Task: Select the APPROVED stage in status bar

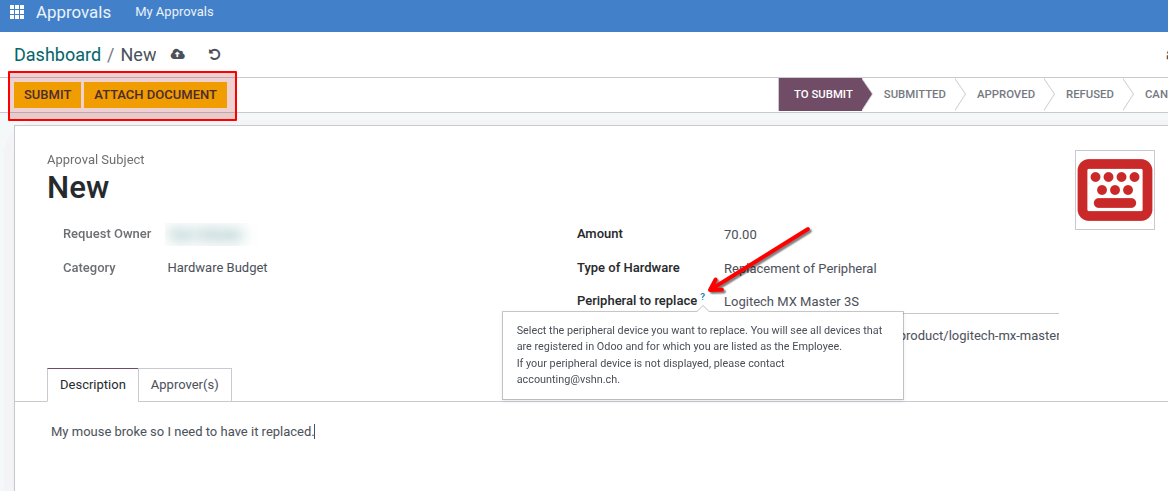Action: coord(1005,95)
